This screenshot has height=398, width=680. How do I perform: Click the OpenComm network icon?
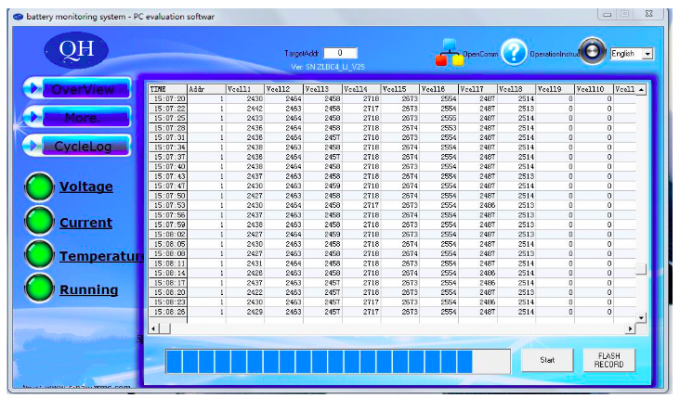(x=450, y=53)
